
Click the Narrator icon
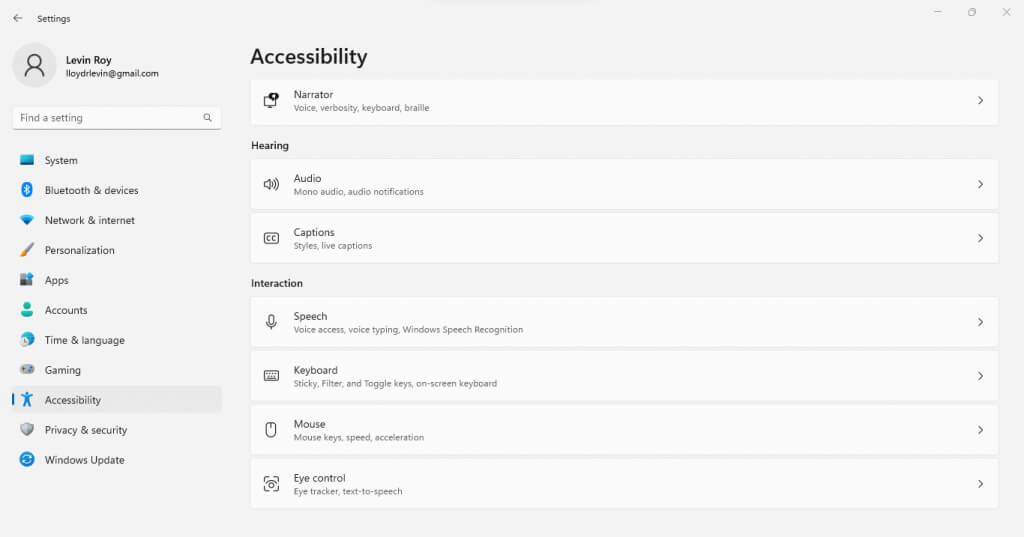pos(271,100)
